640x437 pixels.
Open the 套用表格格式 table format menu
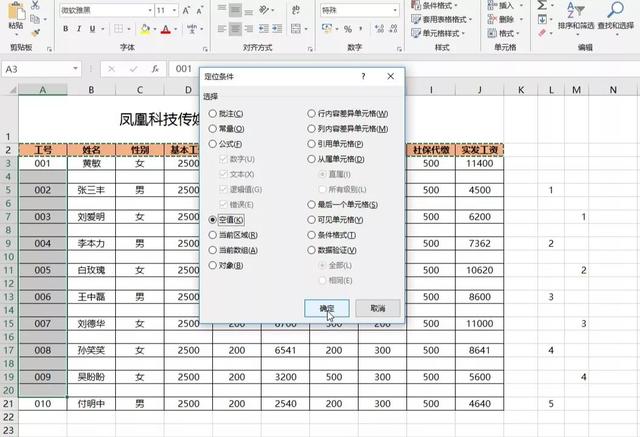coord(442,19)
